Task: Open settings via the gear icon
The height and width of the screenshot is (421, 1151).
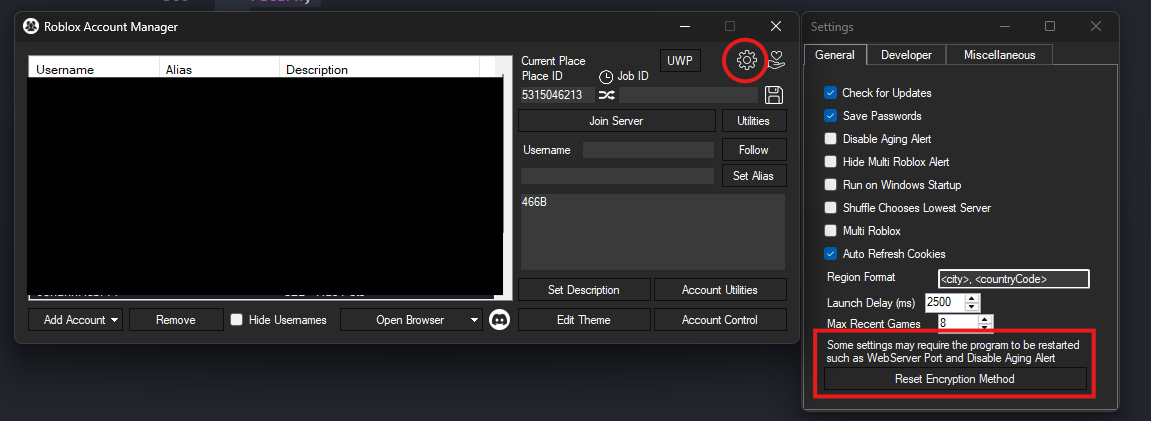Action: 747,60
